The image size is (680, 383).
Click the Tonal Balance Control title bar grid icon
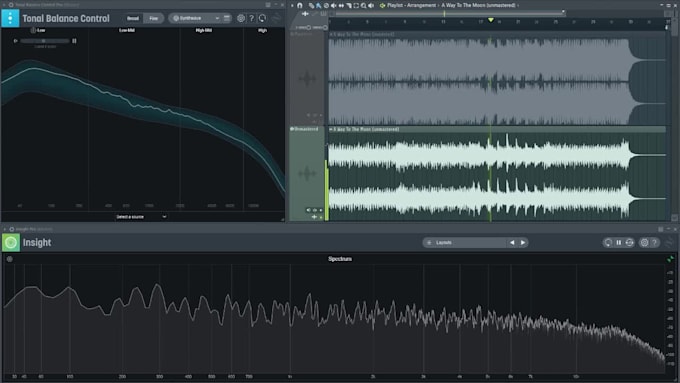[268, 5]
